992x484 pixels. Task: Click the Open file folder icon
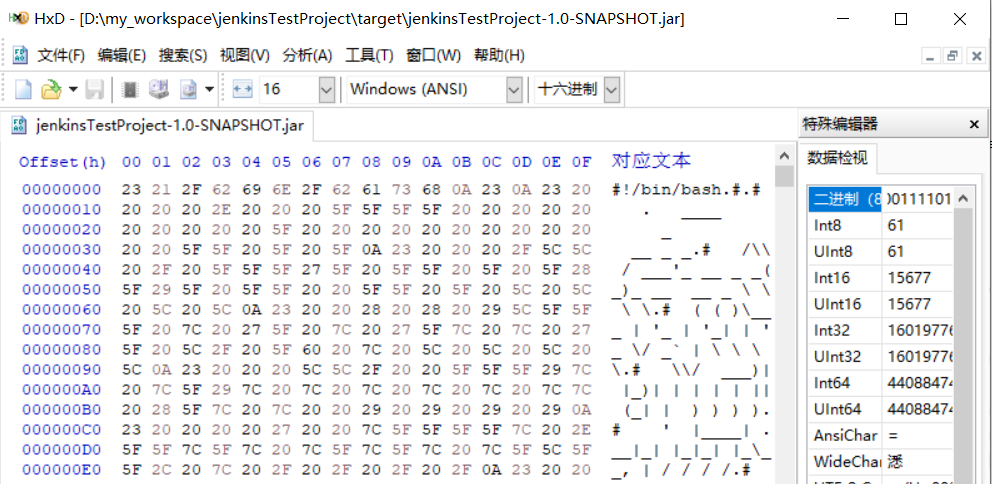click(50, 89)
